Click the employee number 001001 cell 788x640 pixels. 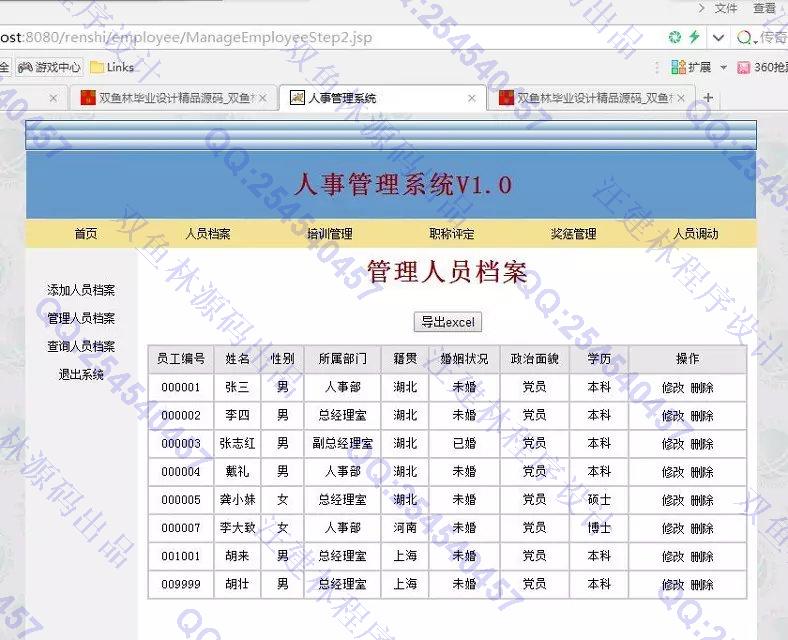181,556
